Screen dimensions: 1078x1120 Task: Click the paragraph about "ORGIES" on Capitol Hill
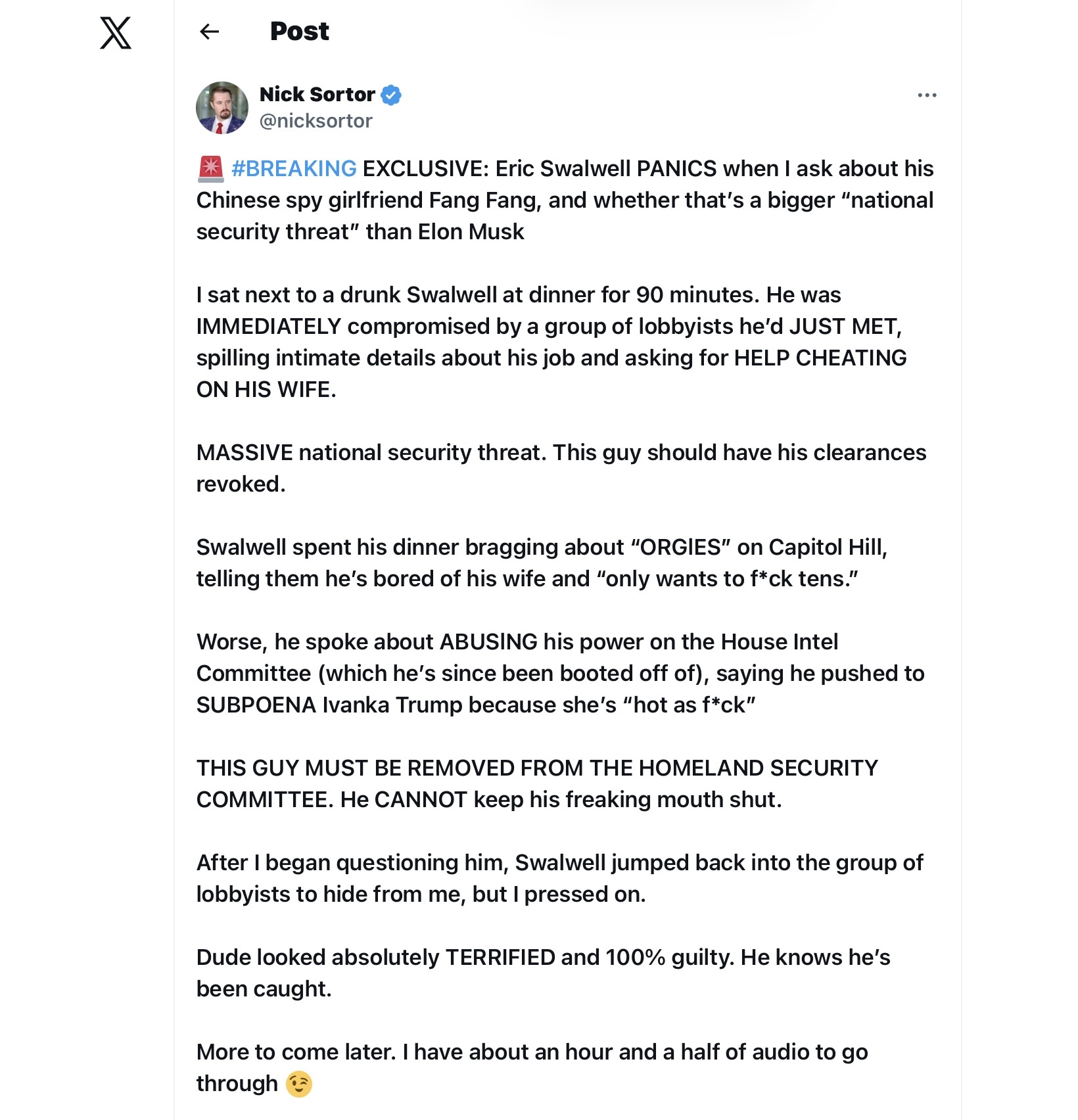tap(541, 563)
